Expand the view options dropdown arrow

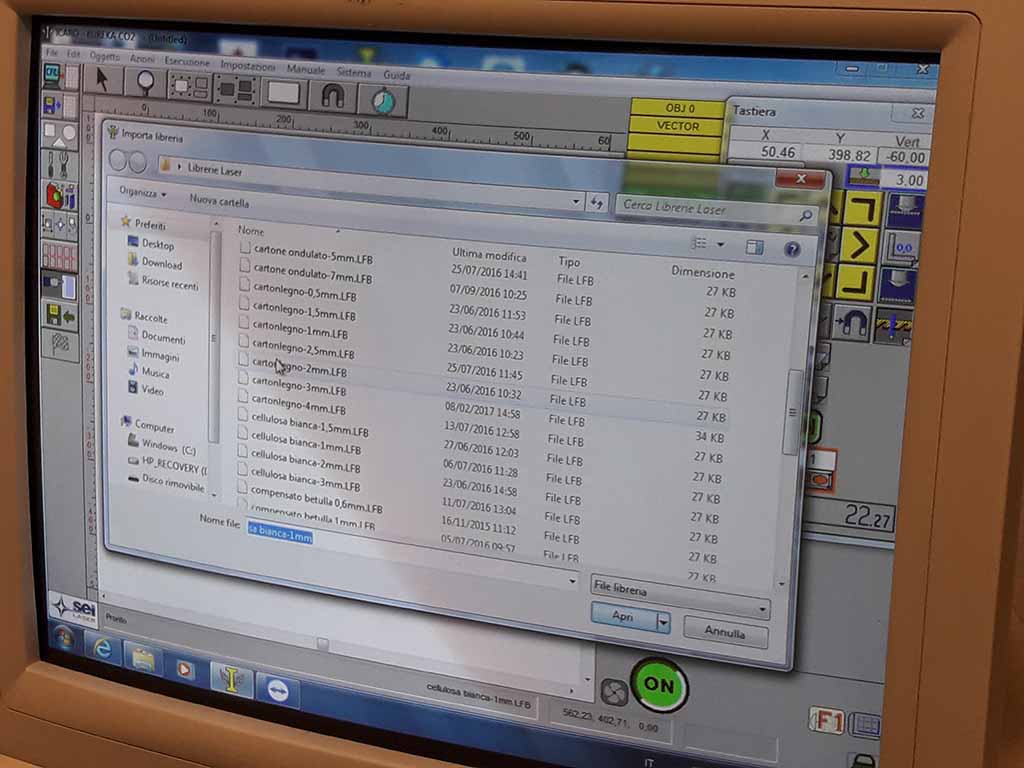pos(720,245)
